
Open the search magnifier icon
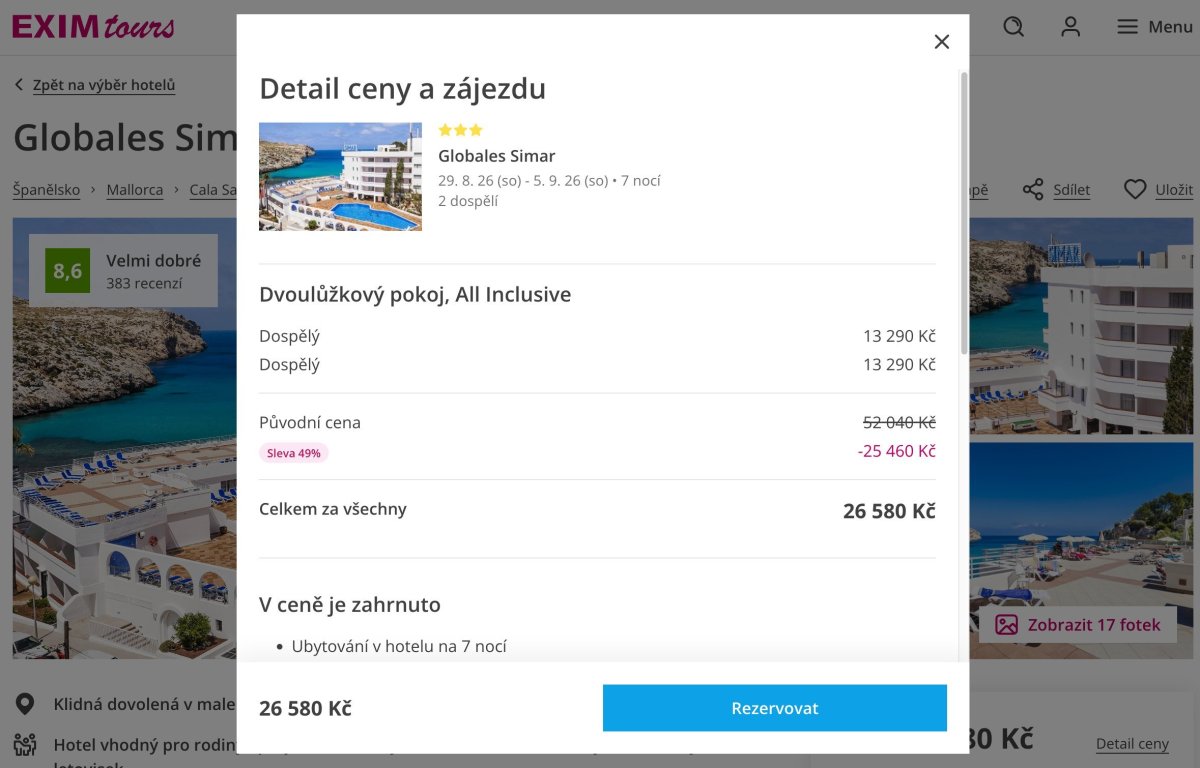pyautogui.click(x=1014, y=27)
